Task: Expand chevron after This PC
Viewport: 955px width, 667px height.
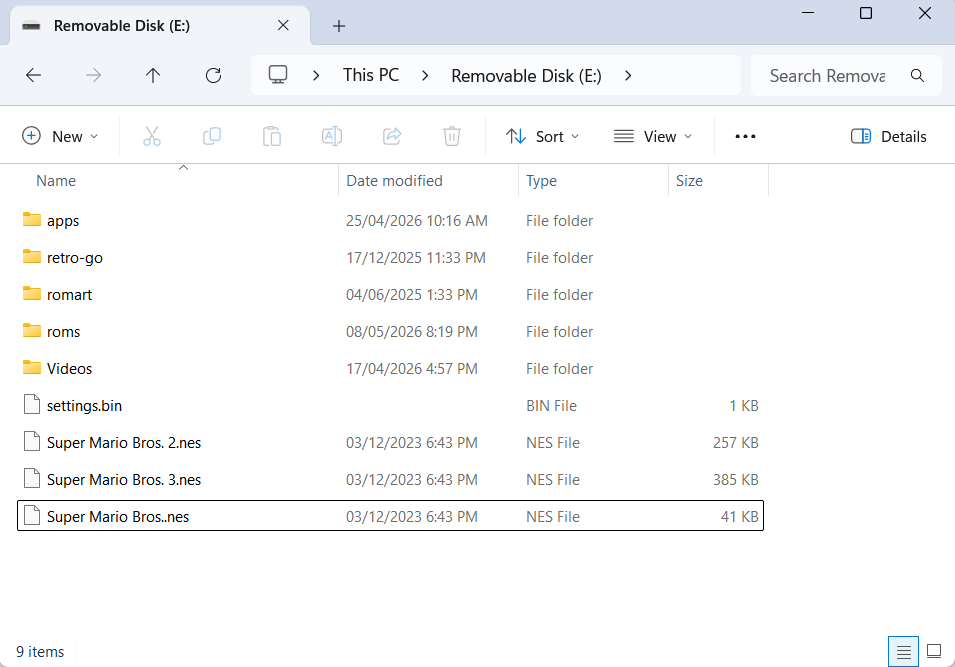Action: point(425,76)
